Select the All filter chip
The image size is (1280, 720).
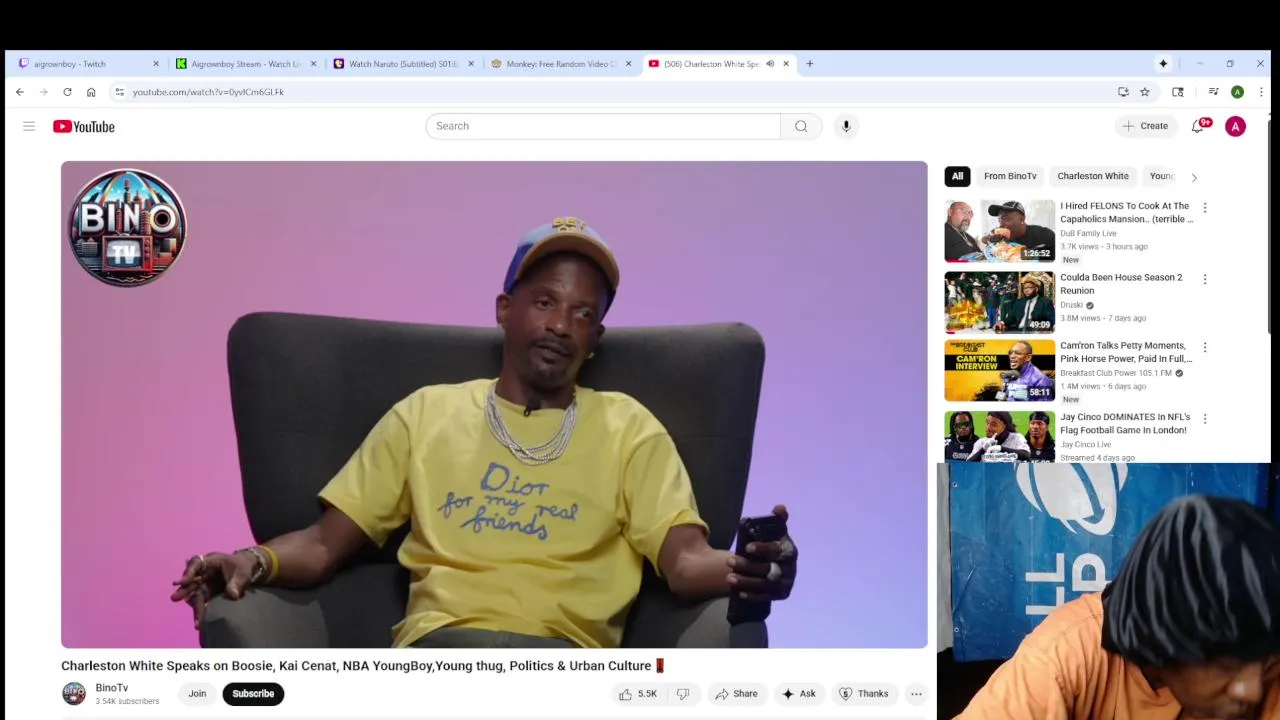coord(957,176)
